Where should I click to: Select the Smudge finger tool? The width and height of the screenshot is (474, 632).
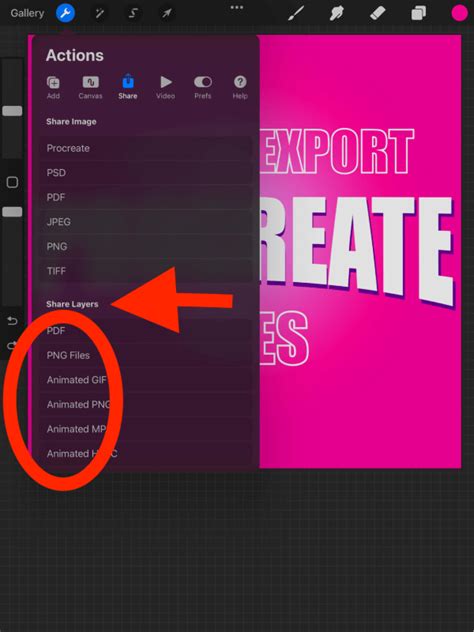(337, 14)
